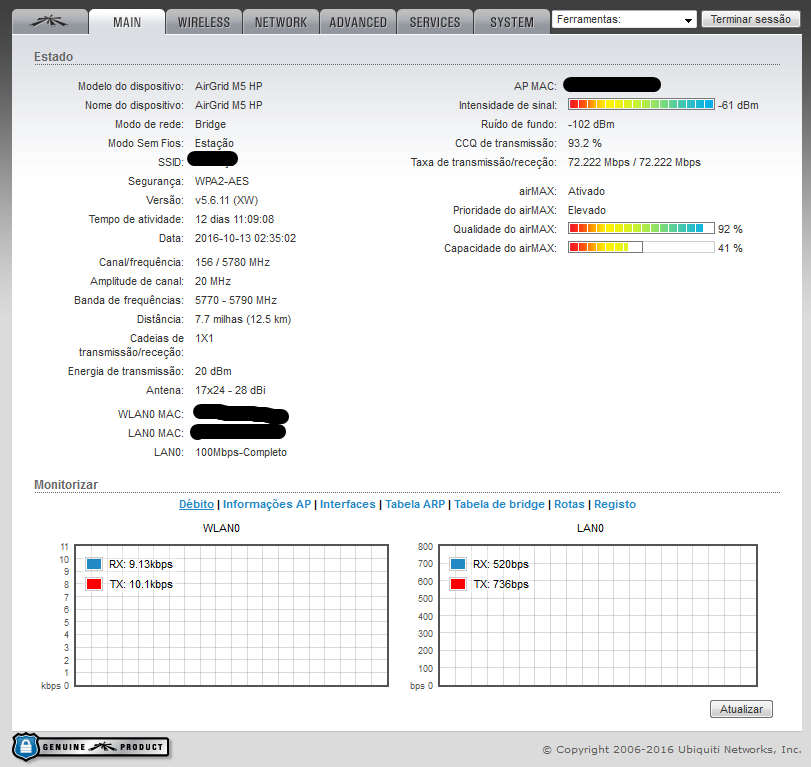Viewport: 811px width, 767px height.
Task: Click the Terminar sessão button
Action: click(x=750, y=19)
